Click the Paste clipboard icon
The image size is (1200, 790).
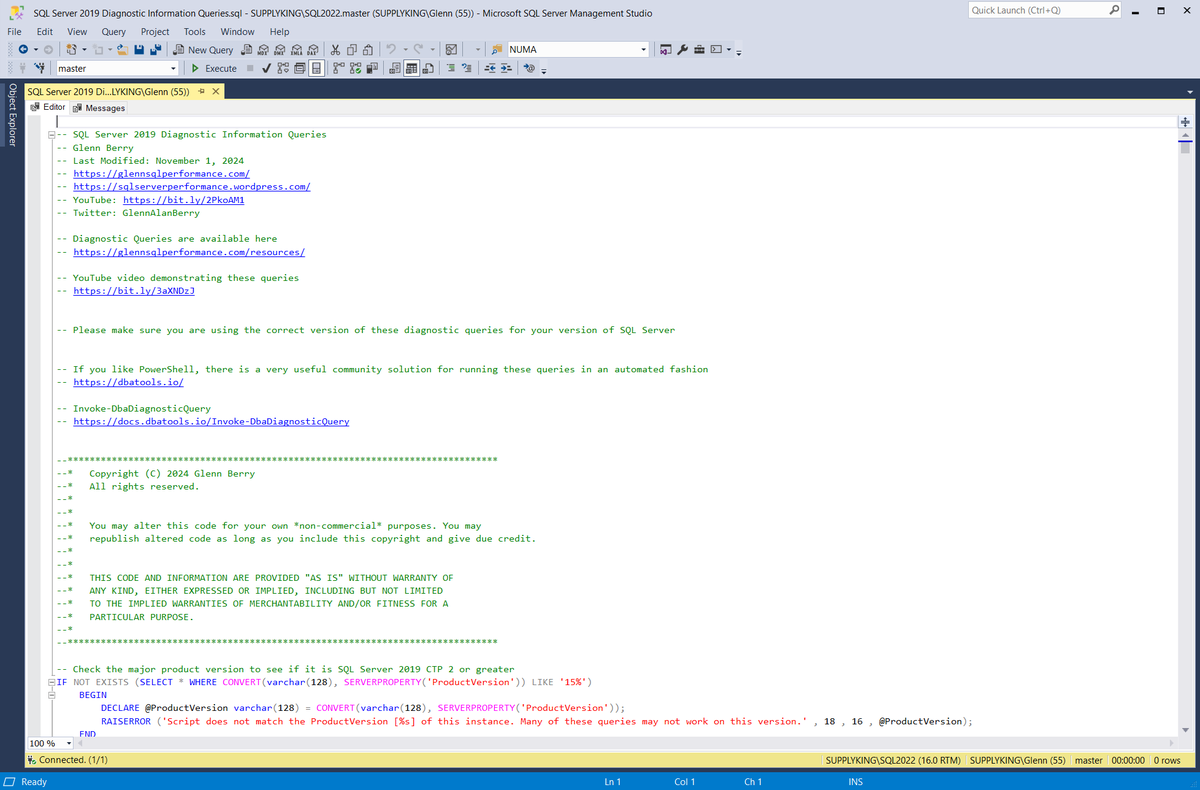coord(367,49)
